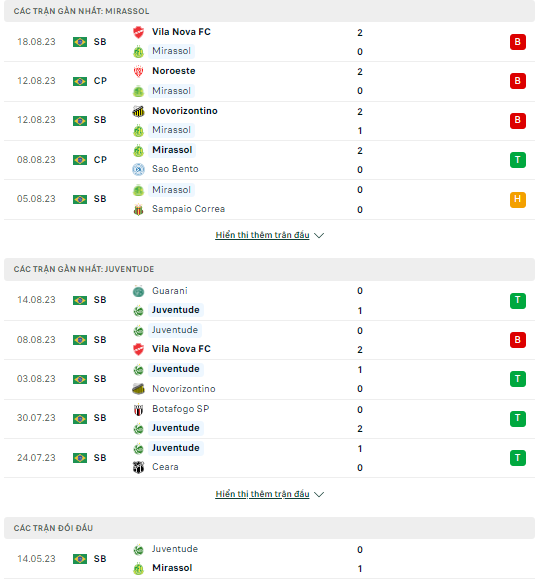Open the Sampaio Correa team name link
The image size is (540, 581).
(188, 209)
